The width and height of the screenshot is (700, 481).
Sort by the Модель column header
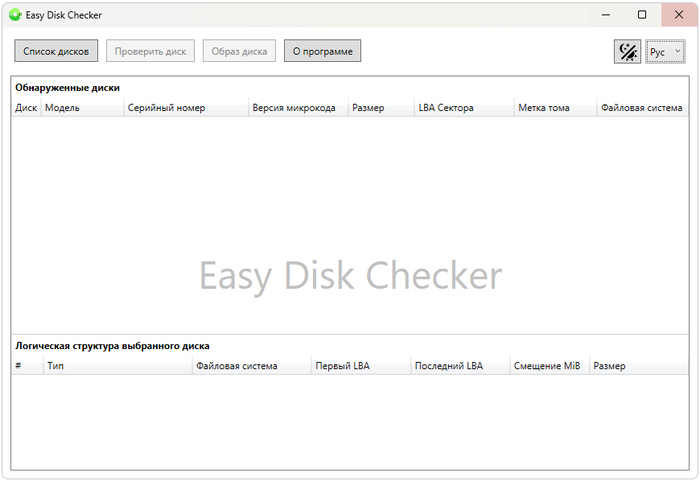(83, 108)
